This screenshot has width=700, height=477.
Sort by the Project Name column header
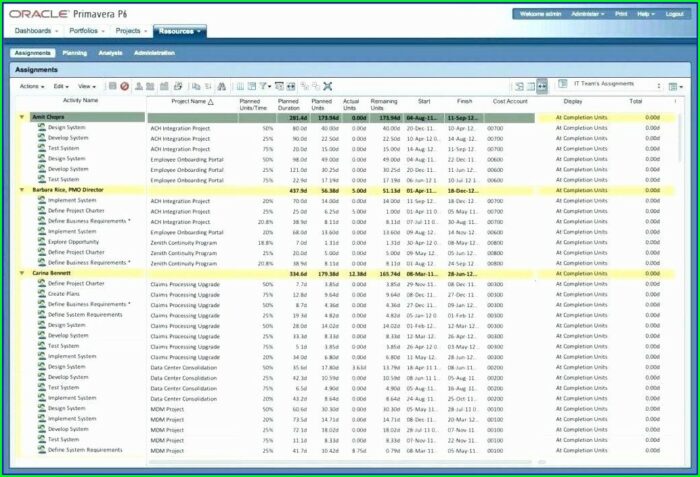click(x=192, y=102)
